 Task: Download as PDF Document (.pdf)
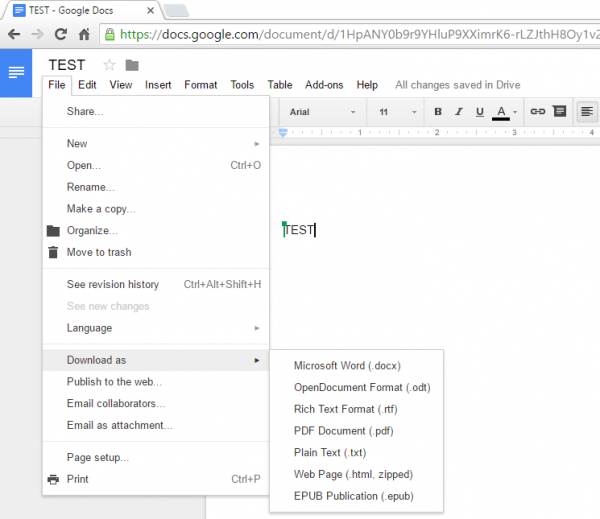pyautogui.click(x=357, y=431)
